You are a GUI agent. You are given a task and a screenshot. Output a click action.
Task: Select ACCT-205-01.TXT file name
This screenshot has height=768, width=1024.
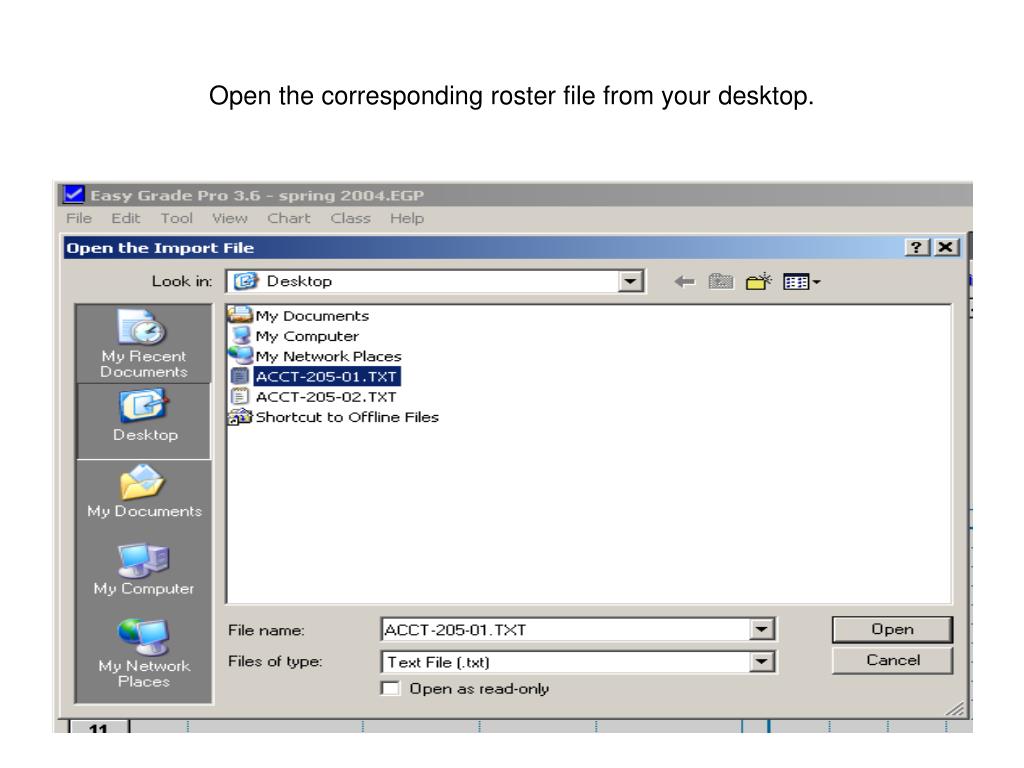click(326, 376)
